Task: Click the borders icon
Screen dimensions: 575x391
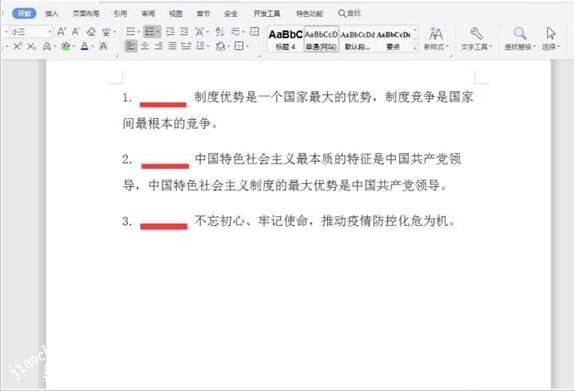Action: (x=239, y=46)
